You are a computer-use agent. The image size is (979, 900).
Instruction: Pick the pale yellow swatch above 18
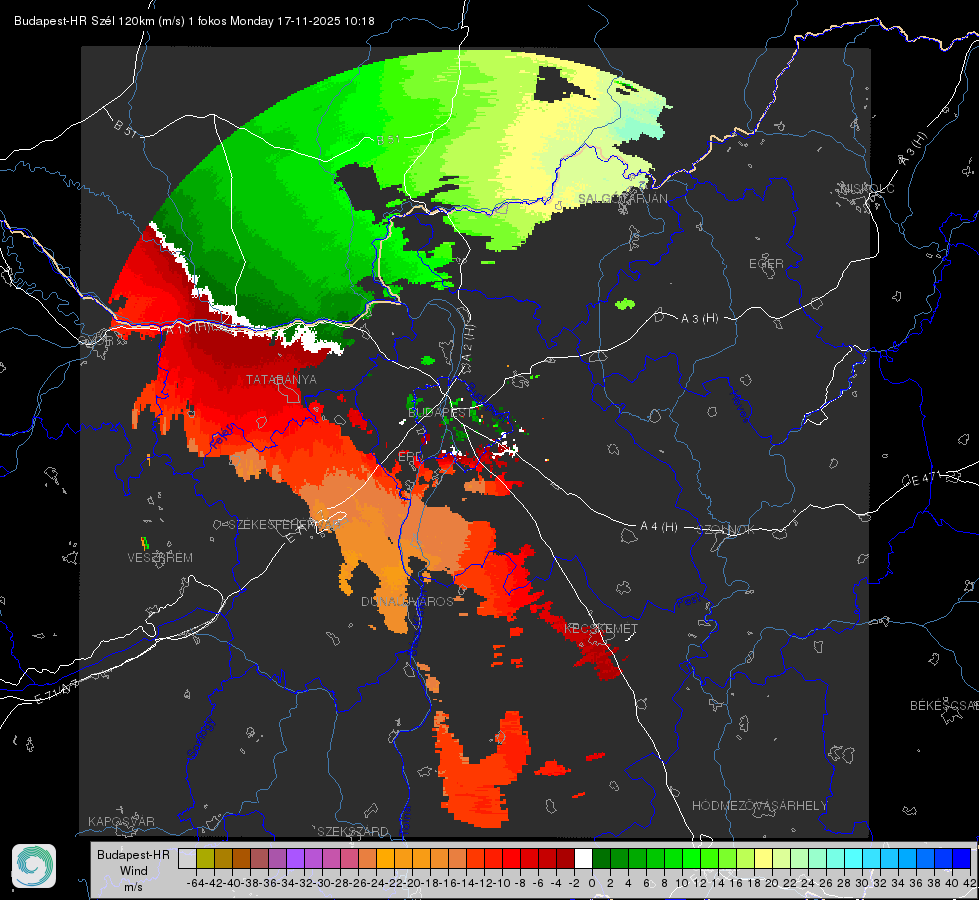tap(763, 859)
